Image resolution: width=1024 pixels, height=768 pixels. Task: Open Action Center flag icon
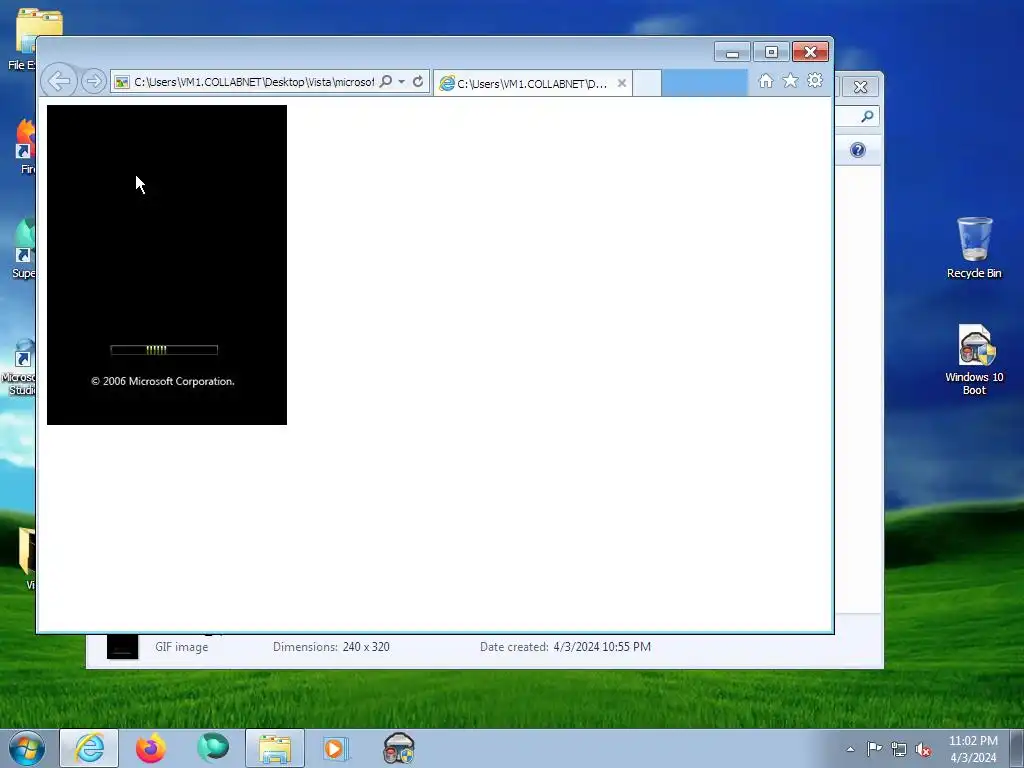point(874,748)
